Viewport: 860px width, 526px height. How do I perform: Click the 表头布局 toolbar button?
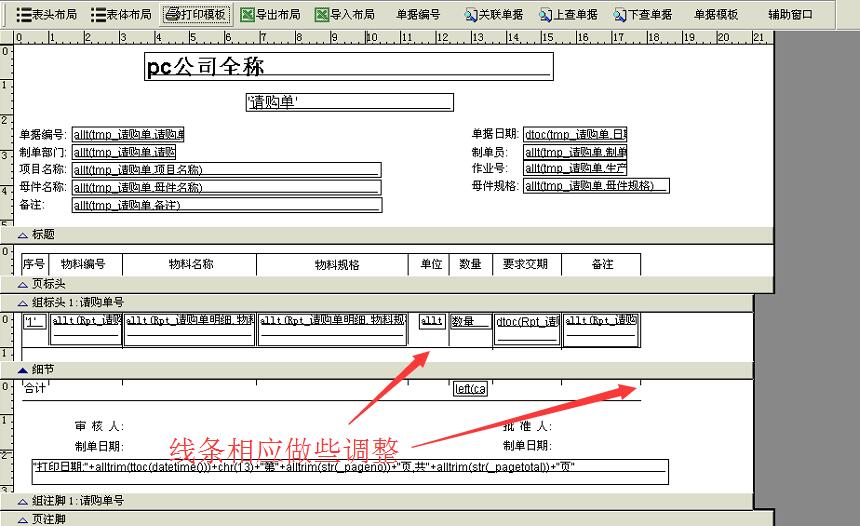(x=46, y=15)
